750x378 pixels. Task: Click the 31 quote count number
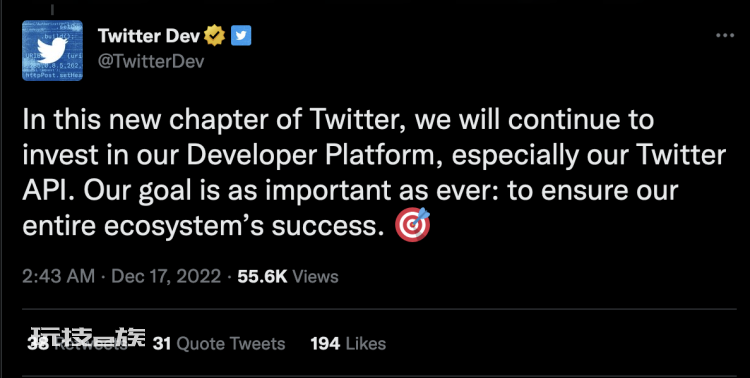tap(162, 344)
